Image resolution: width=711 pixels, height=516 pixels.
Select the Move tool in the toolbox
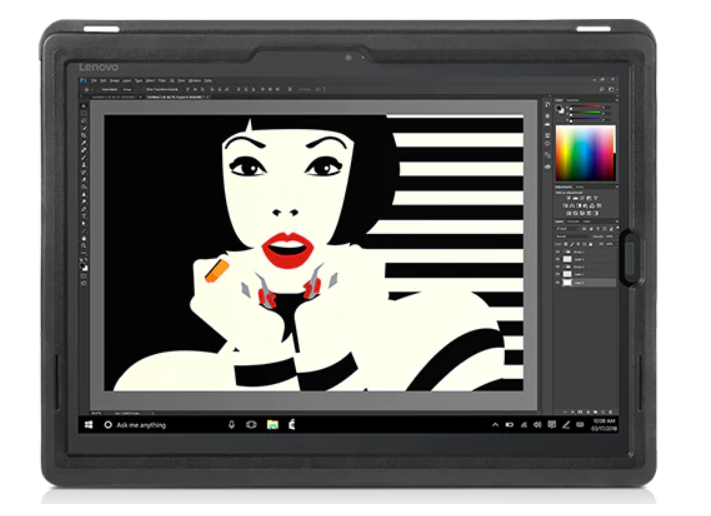[84, 106]
